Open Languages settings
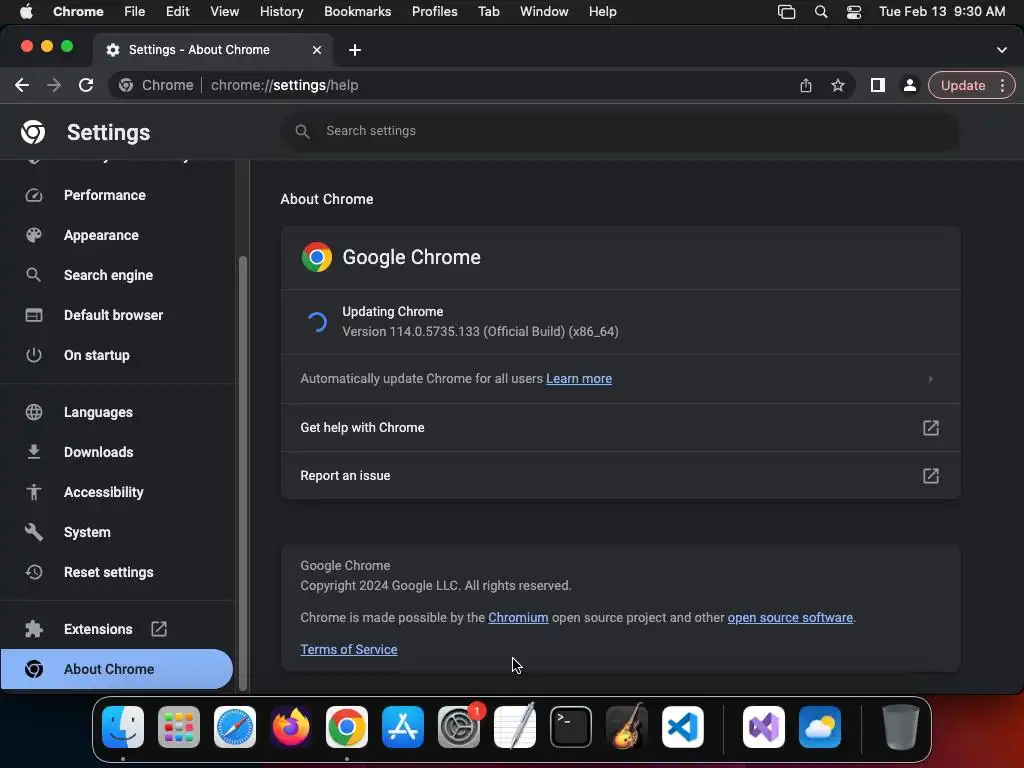The width and height of the screenshot is (1024, 768). click(118, 412)
